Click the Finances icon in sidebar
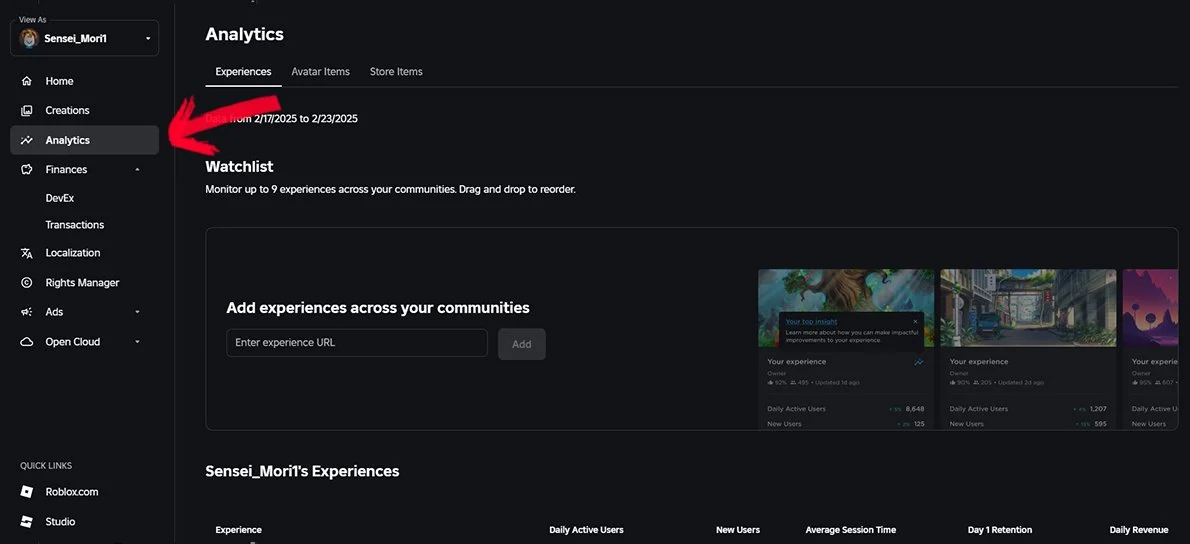The width and height of the screenshot is (1190, 544). tap(27, 170)
